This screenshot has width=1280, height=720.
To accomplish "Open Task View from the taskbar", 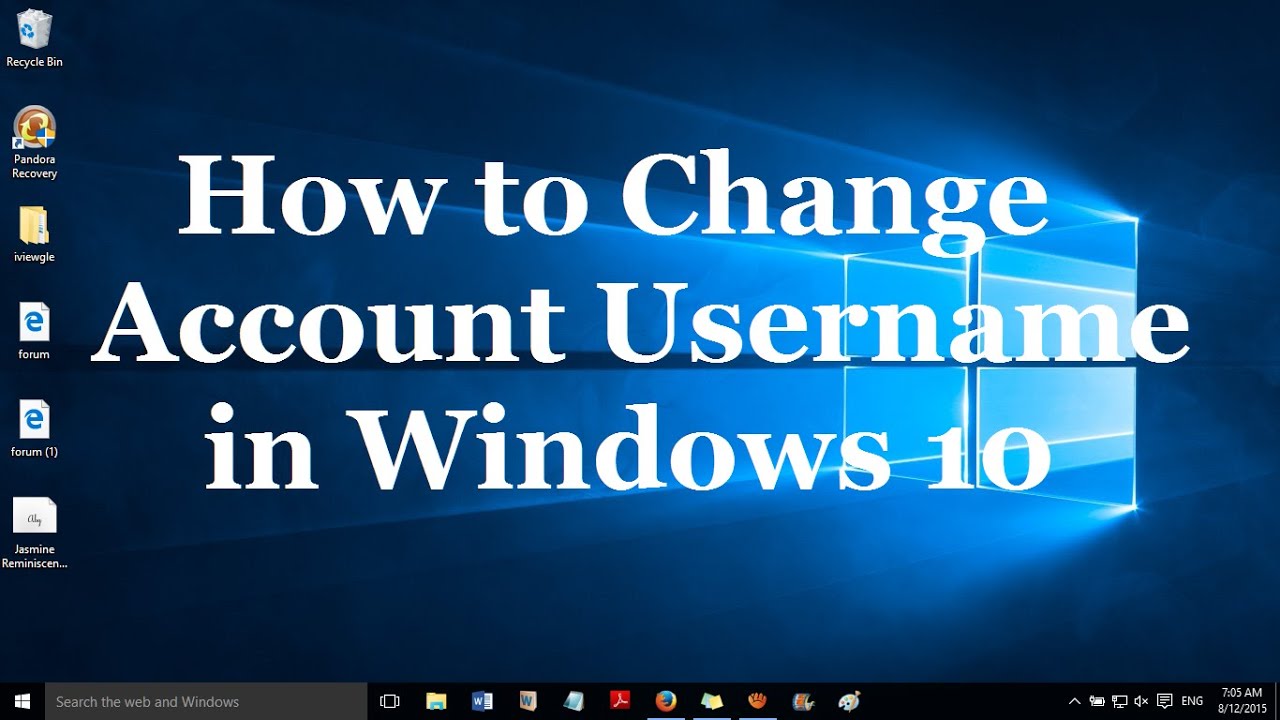I will tap(390, 701).
